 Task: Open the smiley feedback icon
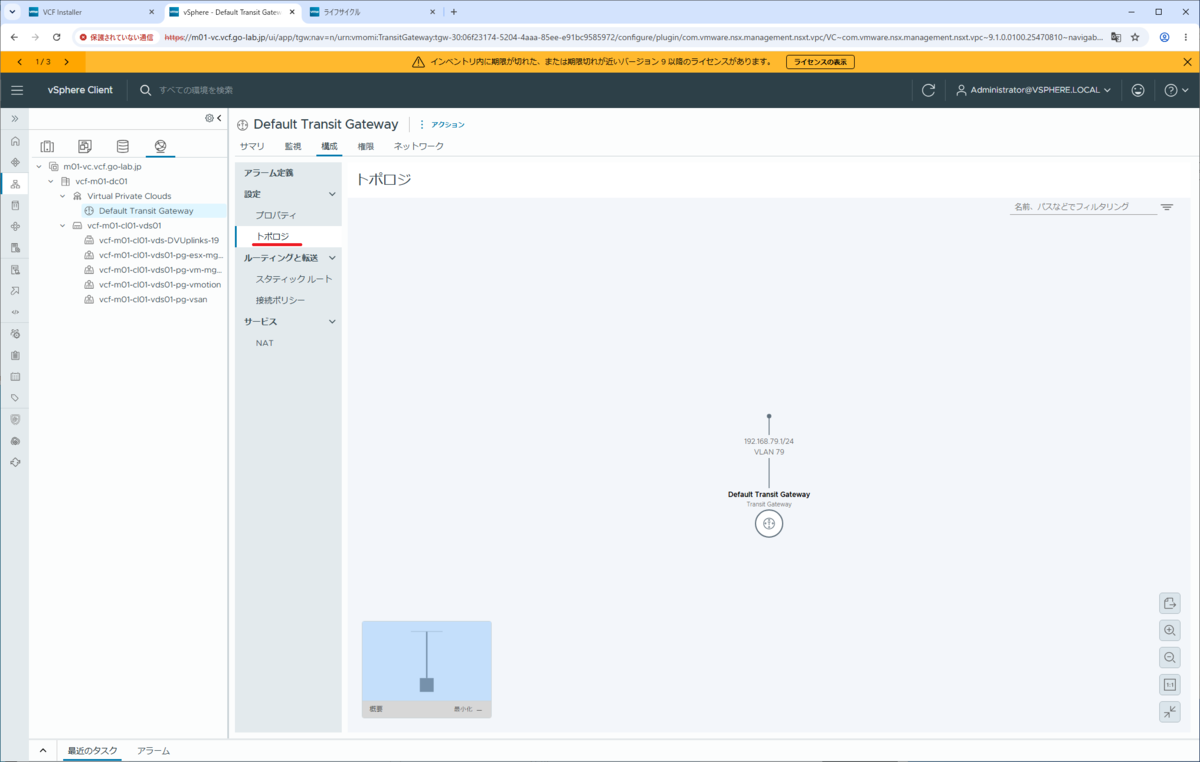[1138, 90]
